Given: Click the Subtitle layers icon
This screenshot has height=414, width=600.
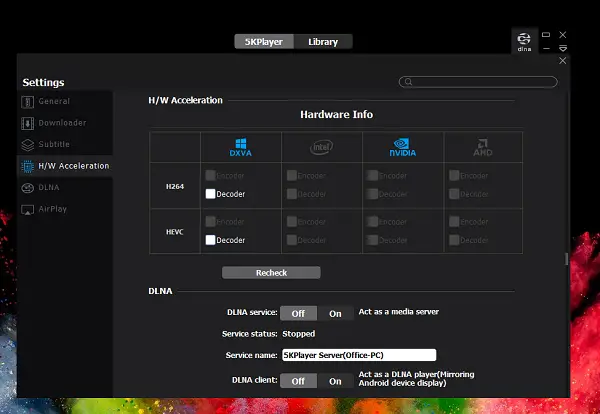Looking at the screenshot, I should (28, 145).
